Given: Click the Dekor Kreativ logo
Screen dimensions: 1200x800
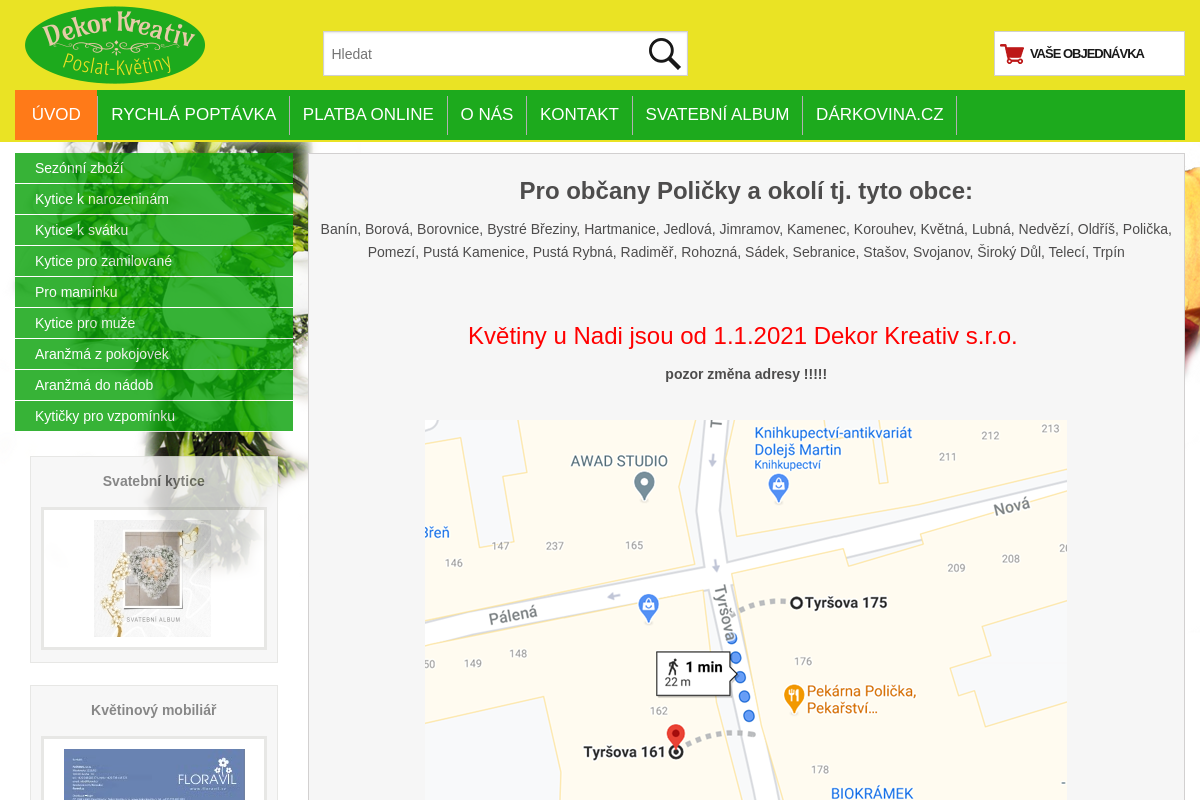Looking at the screenshot, I should coord(115,45).
